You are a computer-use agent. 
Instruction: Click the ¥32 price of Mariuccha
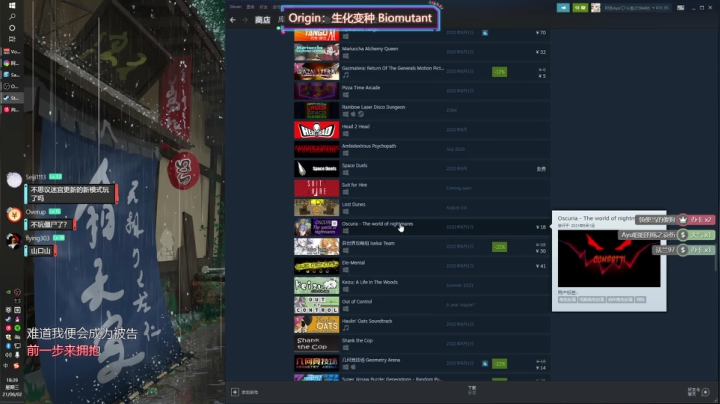tap(540, 52)
